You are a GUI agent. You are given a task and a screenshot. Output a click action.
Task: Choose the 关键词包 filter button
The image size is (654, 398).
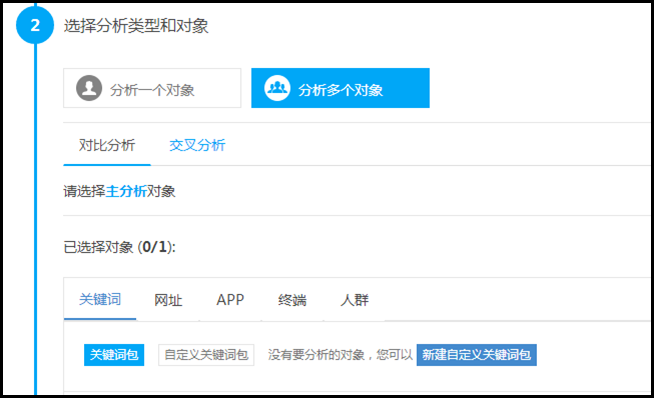tap(114, 355)
